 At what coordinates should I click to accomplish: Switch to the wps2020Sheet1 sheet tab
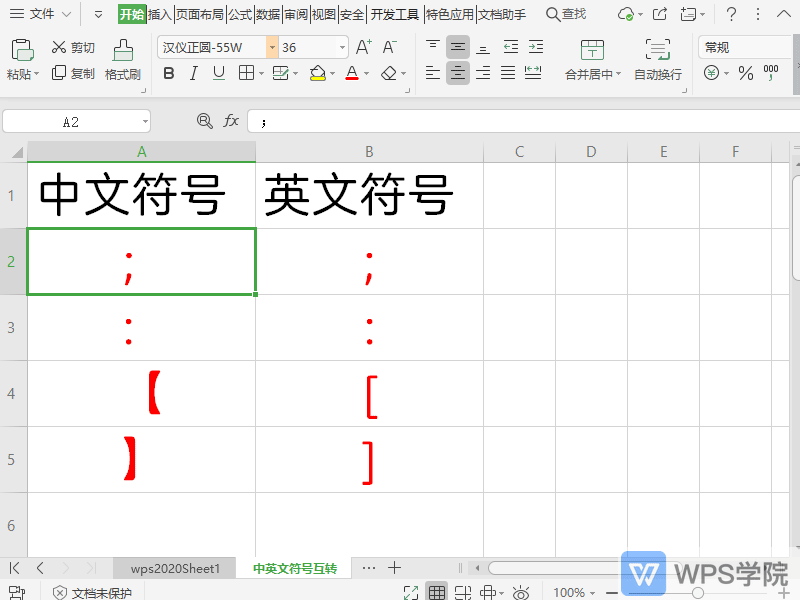click(x=175, y=567)
